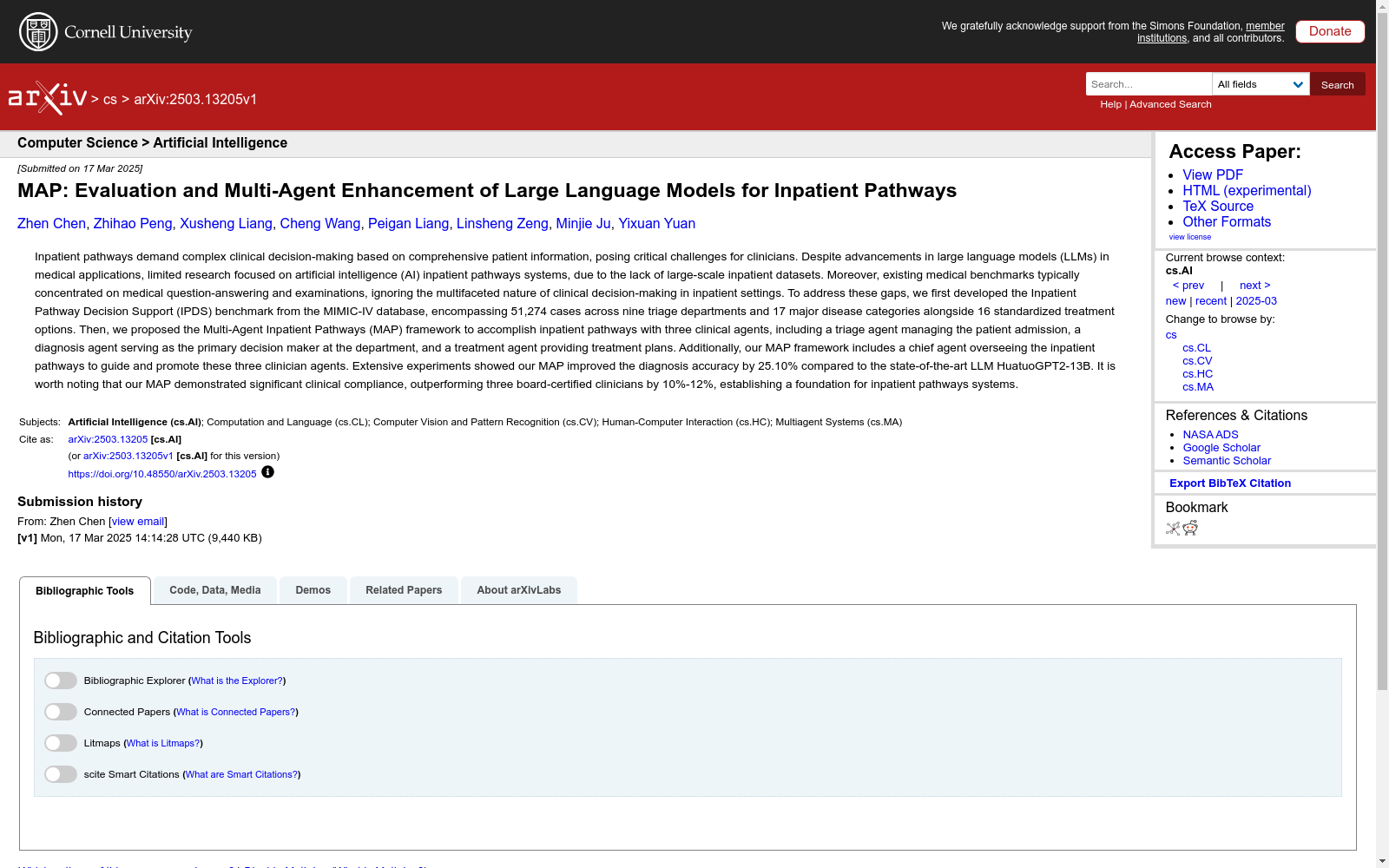Open author Yixuan Yuan's page
Image resolution: width=1389 pixels, height=868 pixels.
[x=656, y=224]
